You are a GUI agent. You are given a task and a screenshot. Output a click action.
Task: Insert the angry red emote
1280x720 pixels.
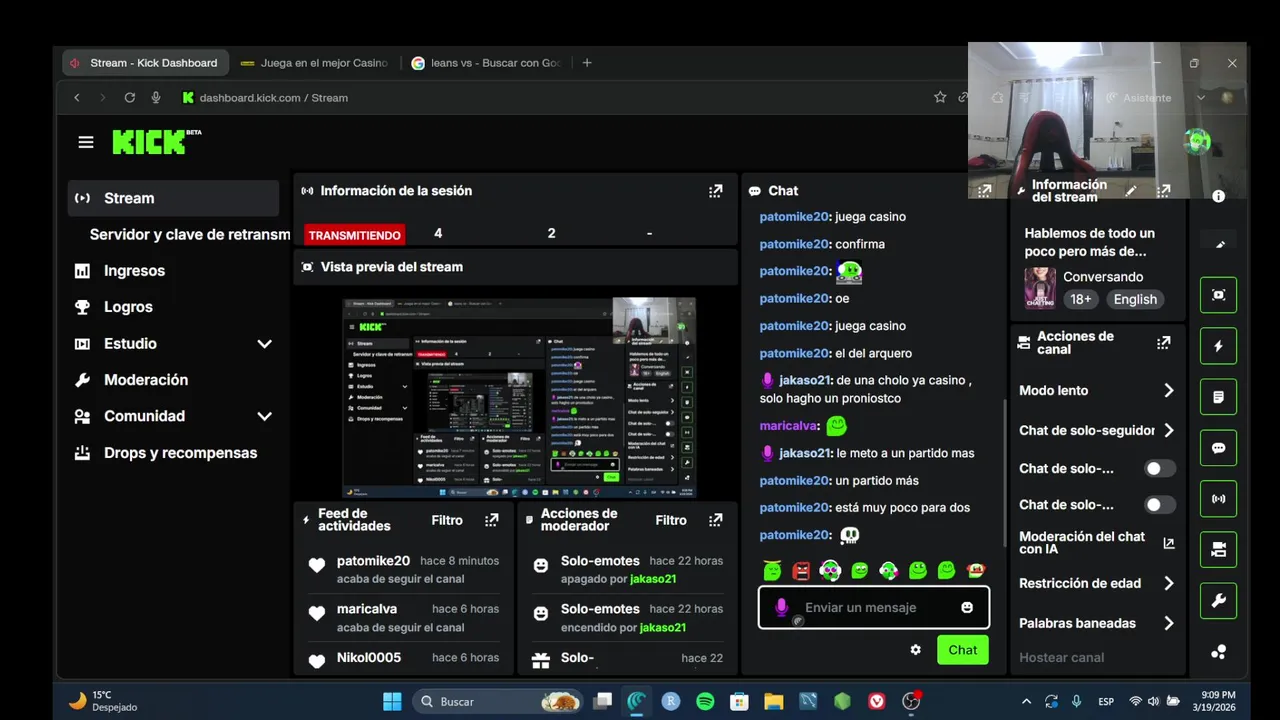801,571
